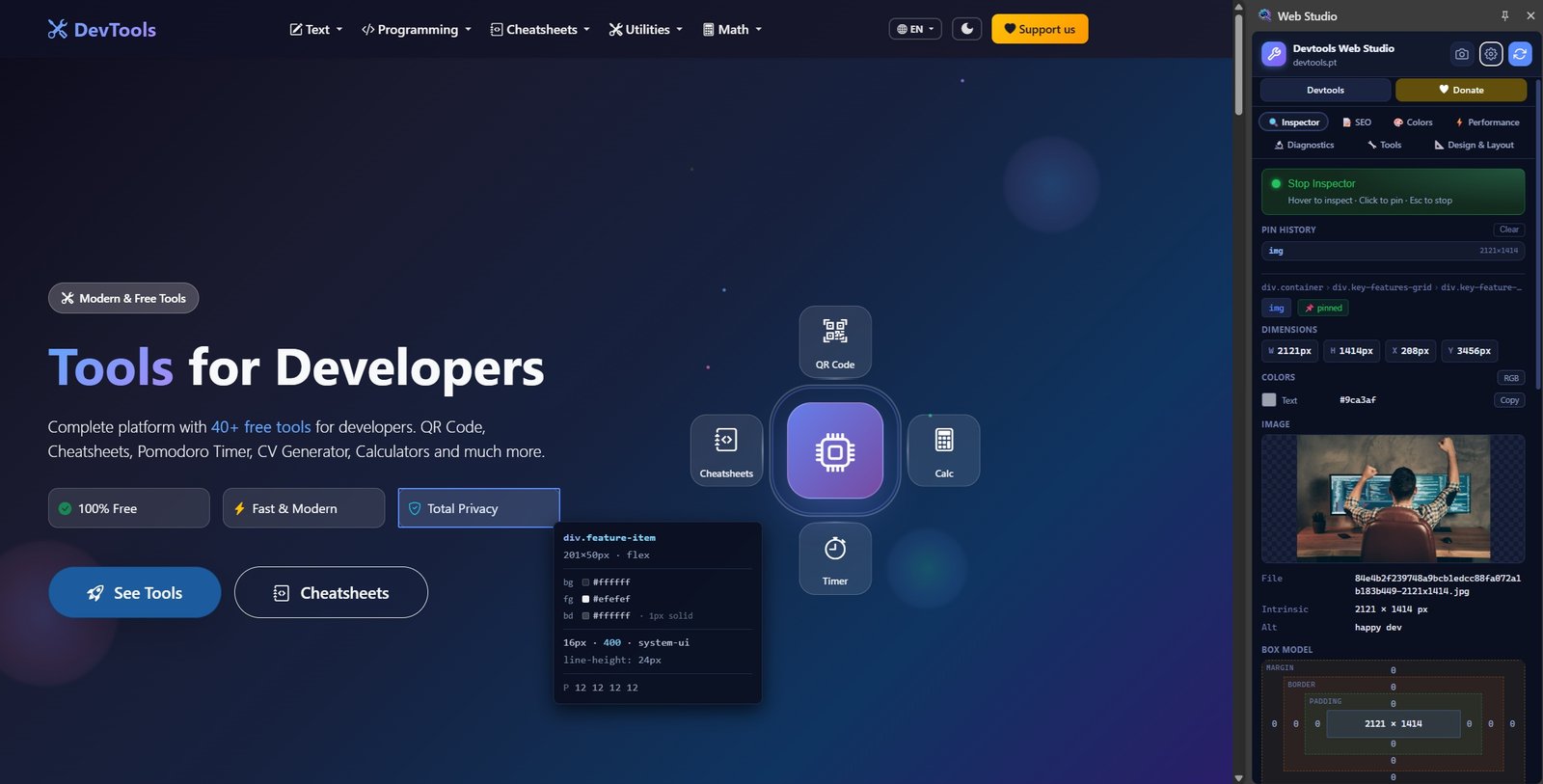Click the central chip processor icon
This screenshot has width=1543, height=784.
(x=835, y=450)
